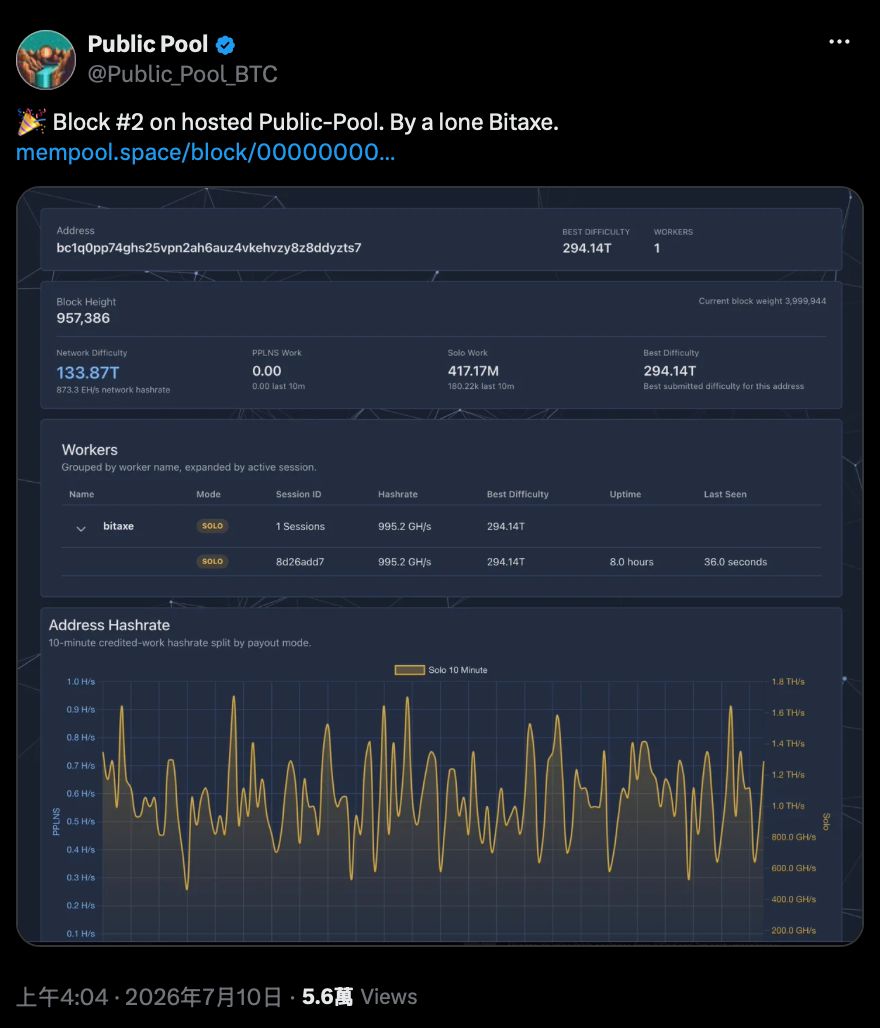Click the 5.6萬 Views count
This screenshot has width=880, height=1028.
point(359,997)
